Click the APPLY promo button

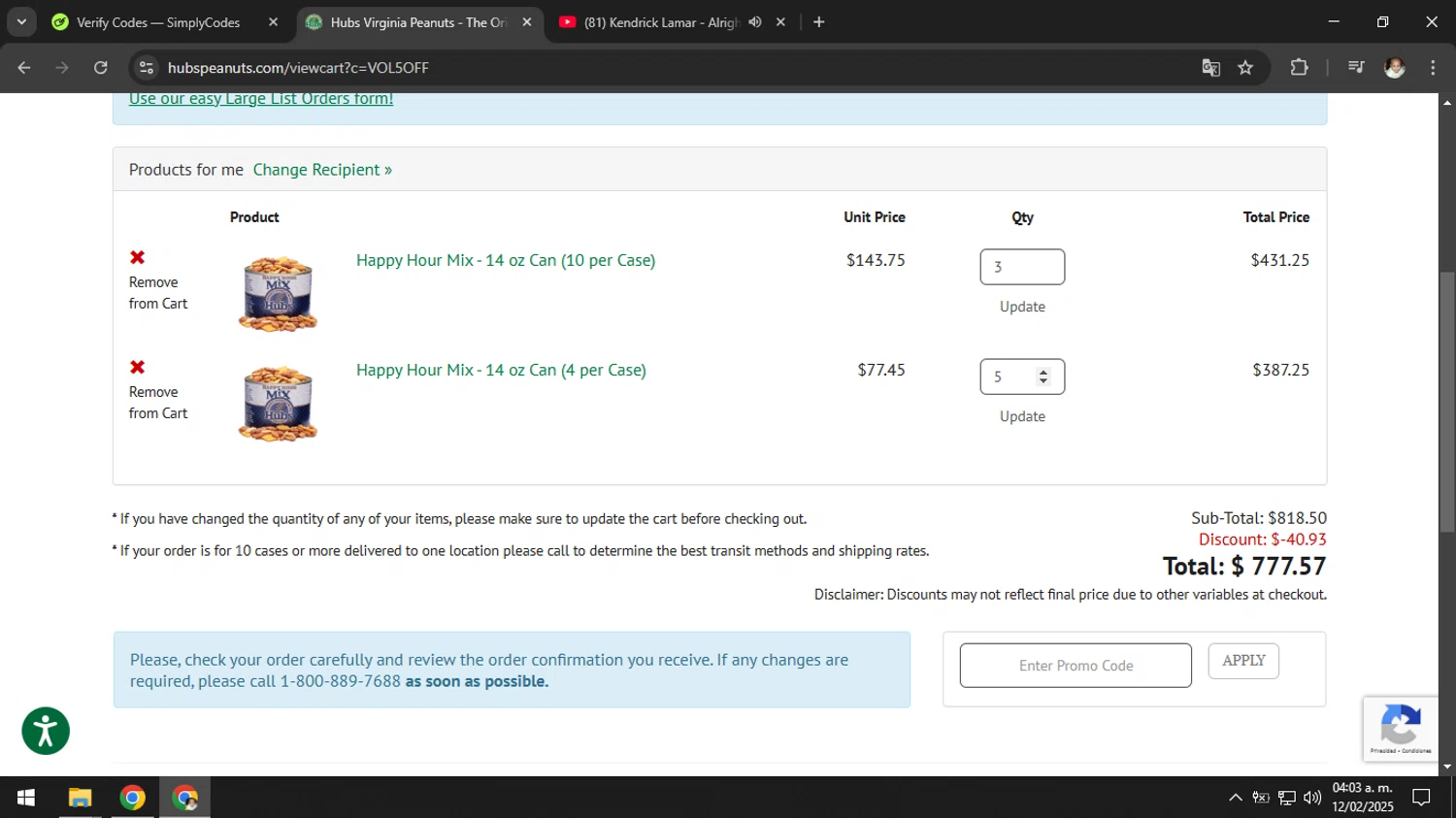click(1243, 661)
